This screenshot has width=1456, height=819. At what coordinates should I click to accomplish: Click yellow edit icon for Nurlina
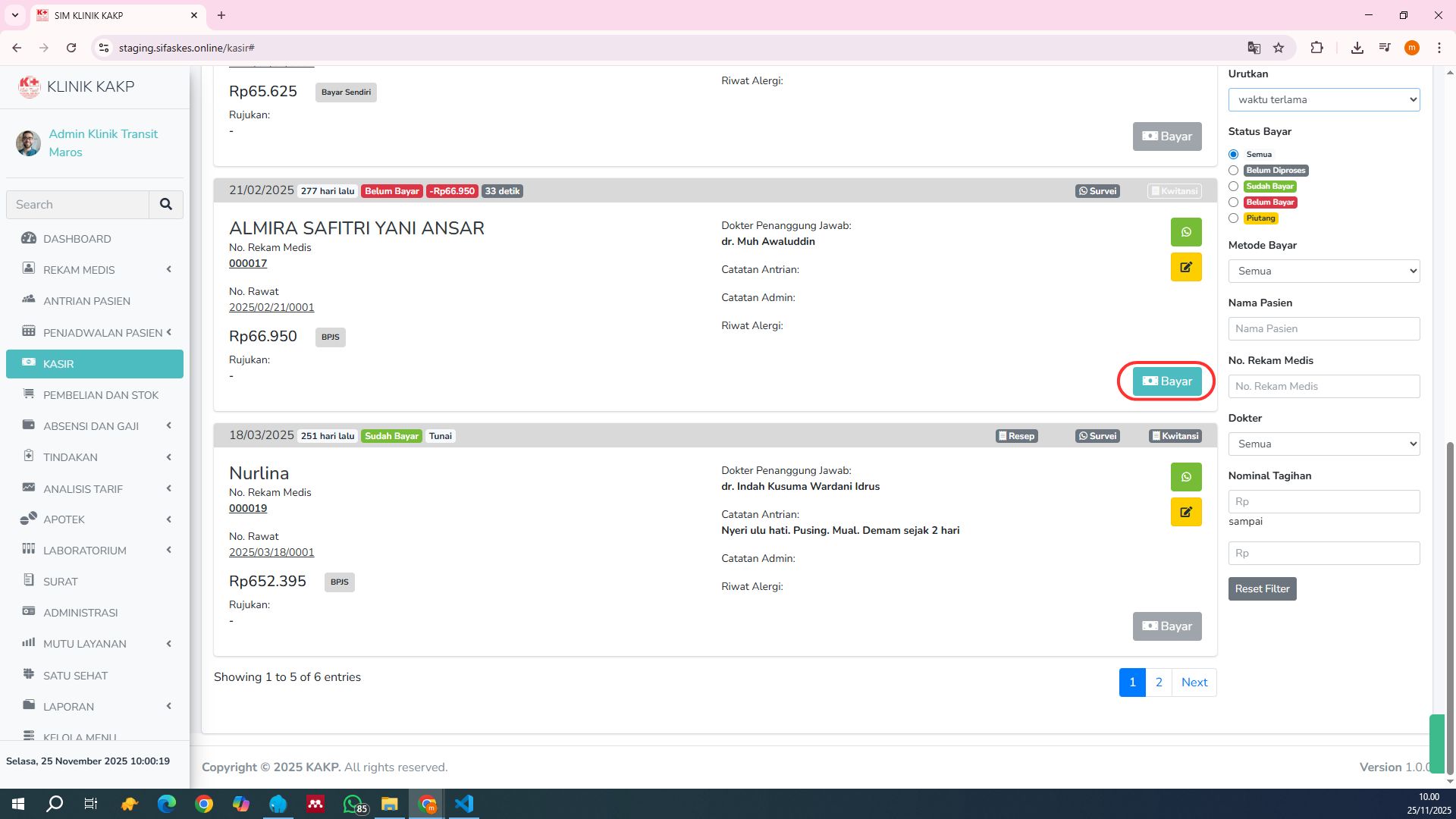(x=1185, y=512)
